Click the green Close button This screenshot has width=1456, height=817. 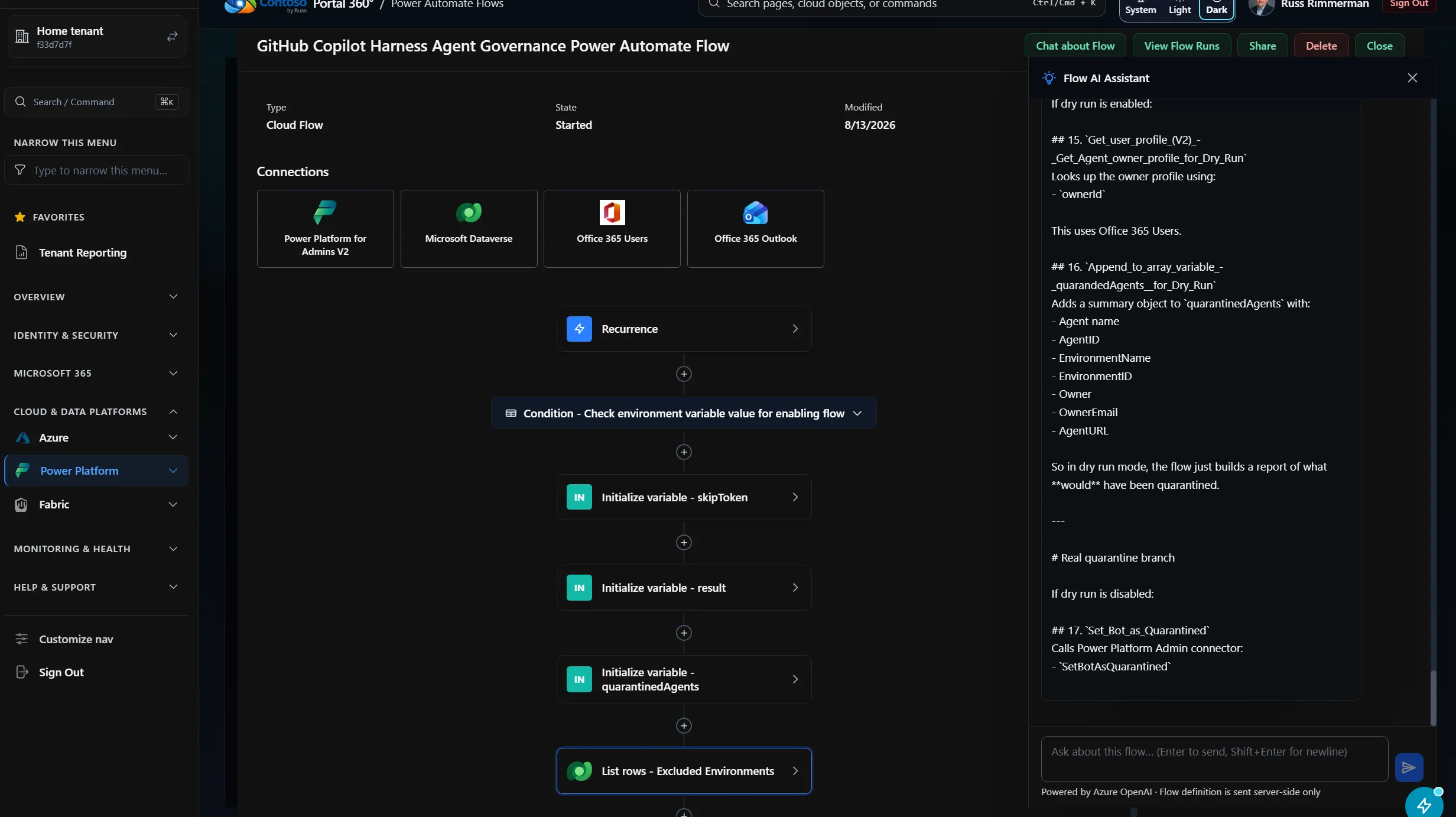coord(1379,46)
